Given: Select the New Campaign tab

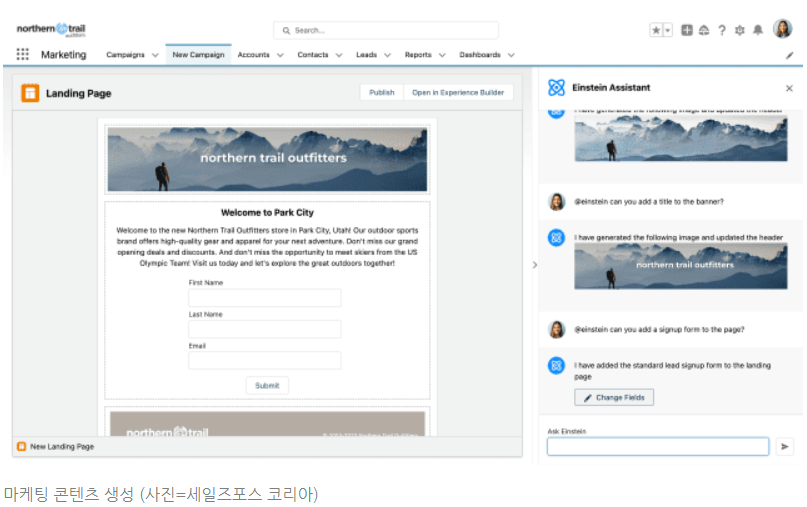Looking at the screenshot, I should (x=198, y=55).
